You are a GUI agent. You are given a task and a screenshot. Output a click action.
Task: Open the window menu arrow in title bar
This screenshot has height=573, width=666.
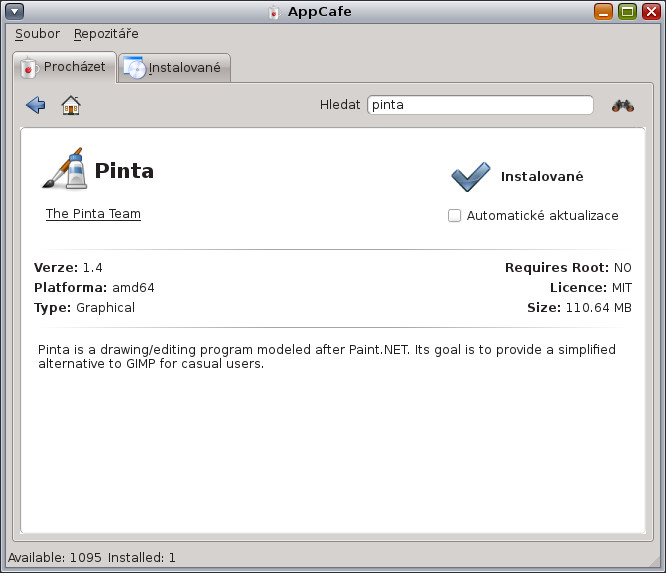point(14,11)
